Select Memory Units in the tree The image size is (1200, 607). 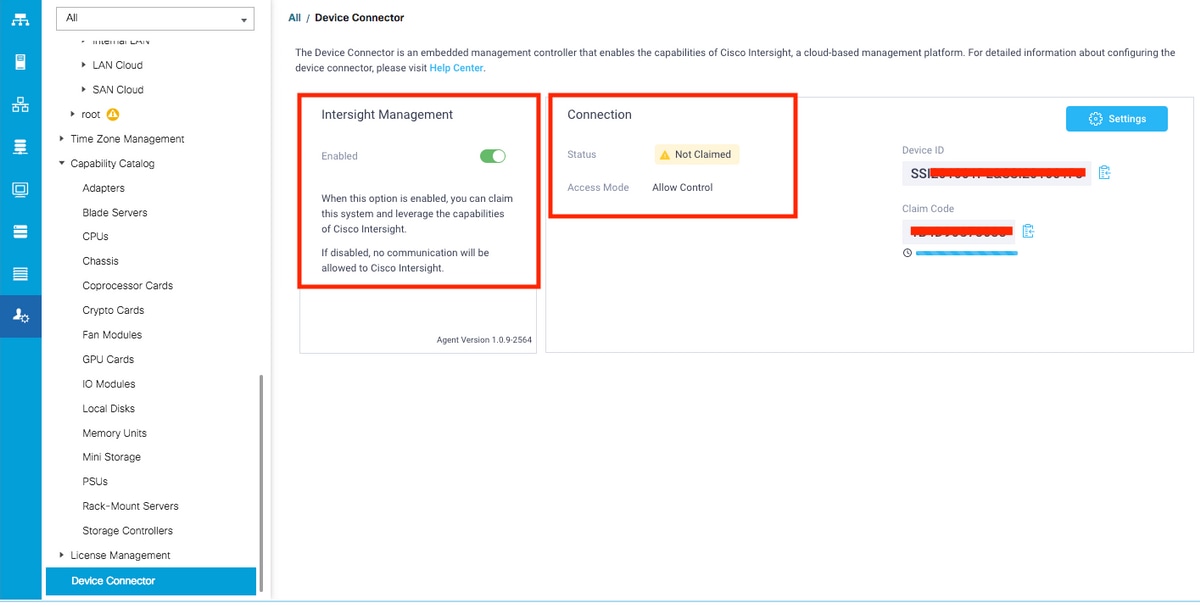pyautogui.click(x=115, y=433)
